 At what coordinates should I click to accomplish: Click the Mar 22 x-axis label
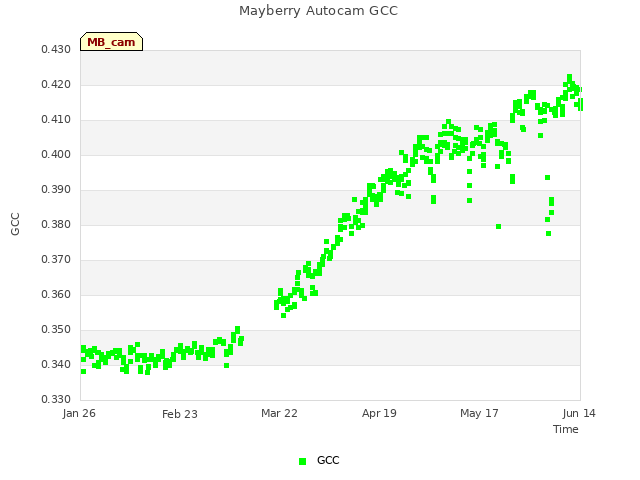[x=279, y=413]
